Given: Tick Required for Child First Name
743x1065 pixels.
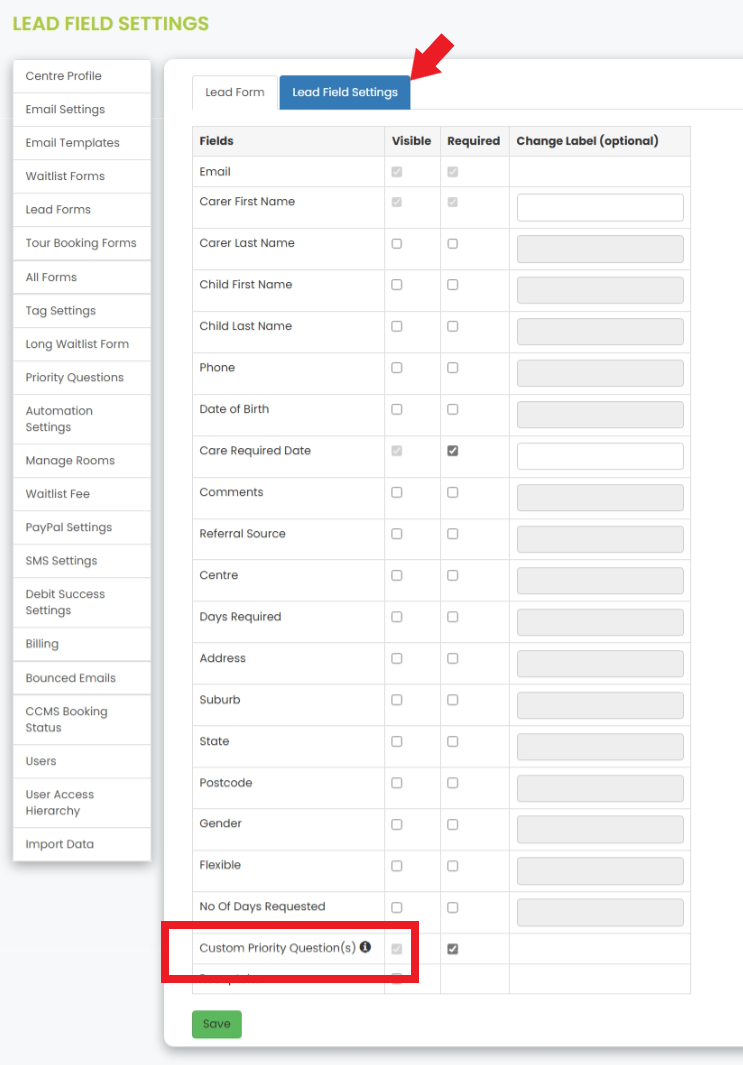Looking at the screenshot, I should point(452,285).
